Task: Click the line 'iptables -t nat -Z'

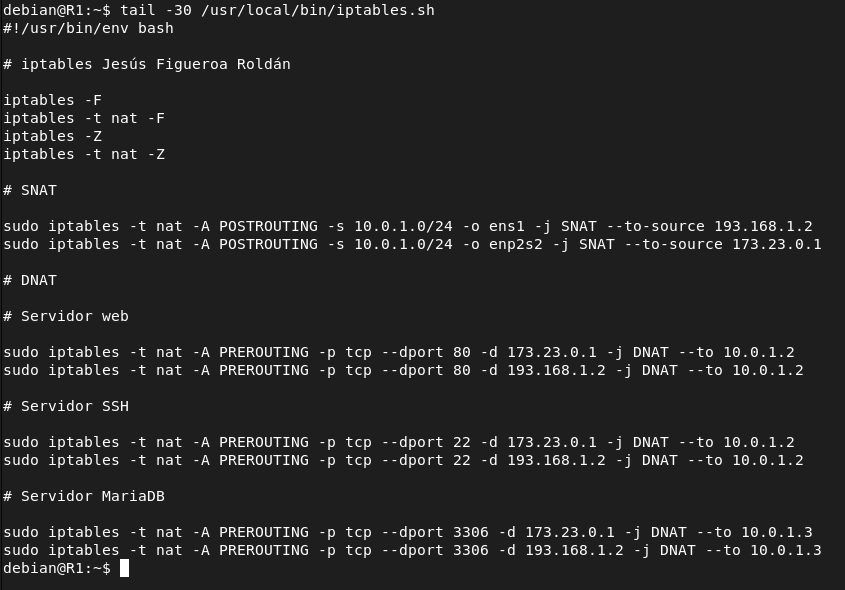Action: click(x=84, y=154)
